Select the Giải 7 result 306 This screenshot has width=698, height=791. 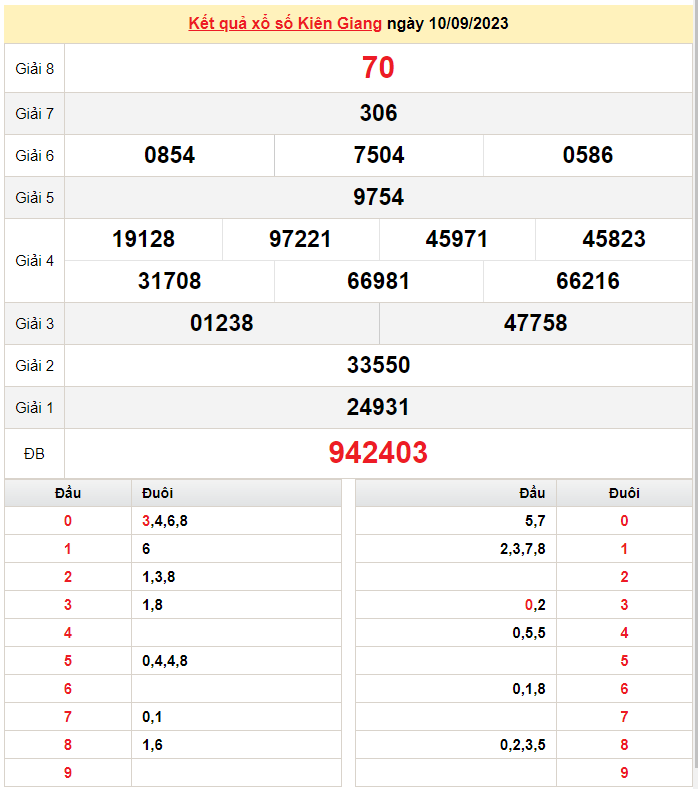[378, 113]
